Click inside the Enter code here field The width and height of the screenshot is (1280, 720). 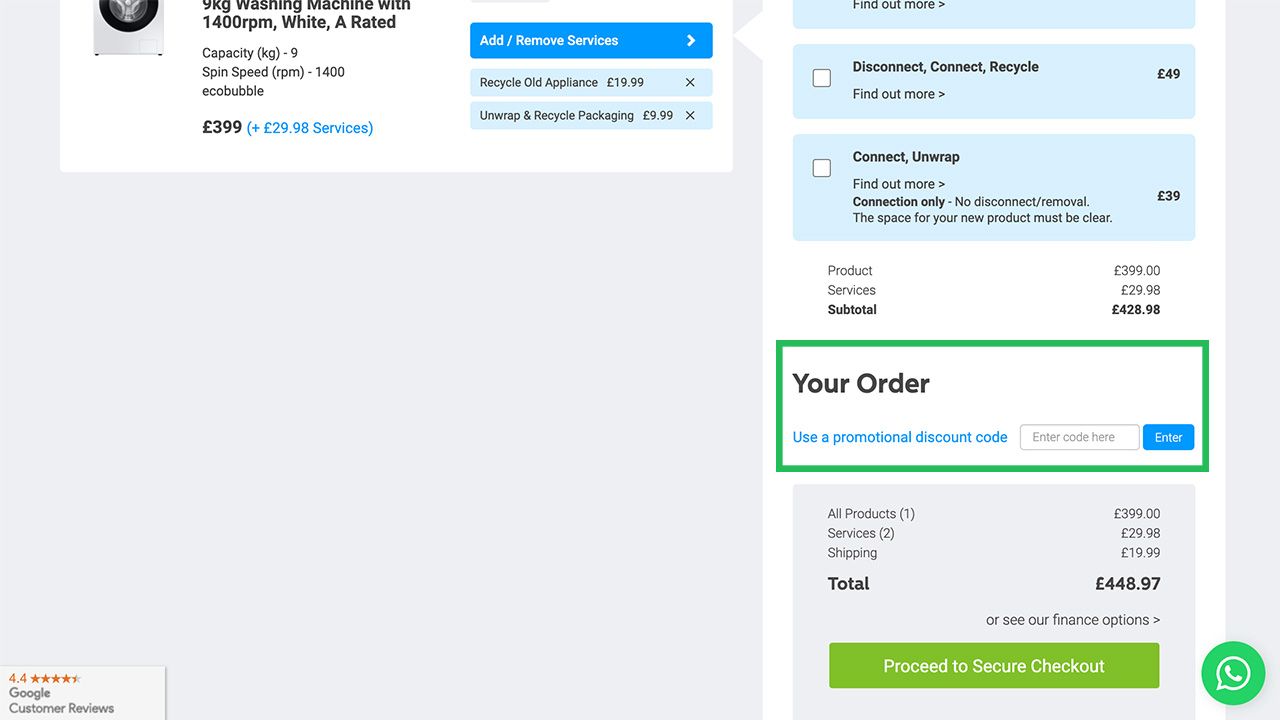(1079, 437)
